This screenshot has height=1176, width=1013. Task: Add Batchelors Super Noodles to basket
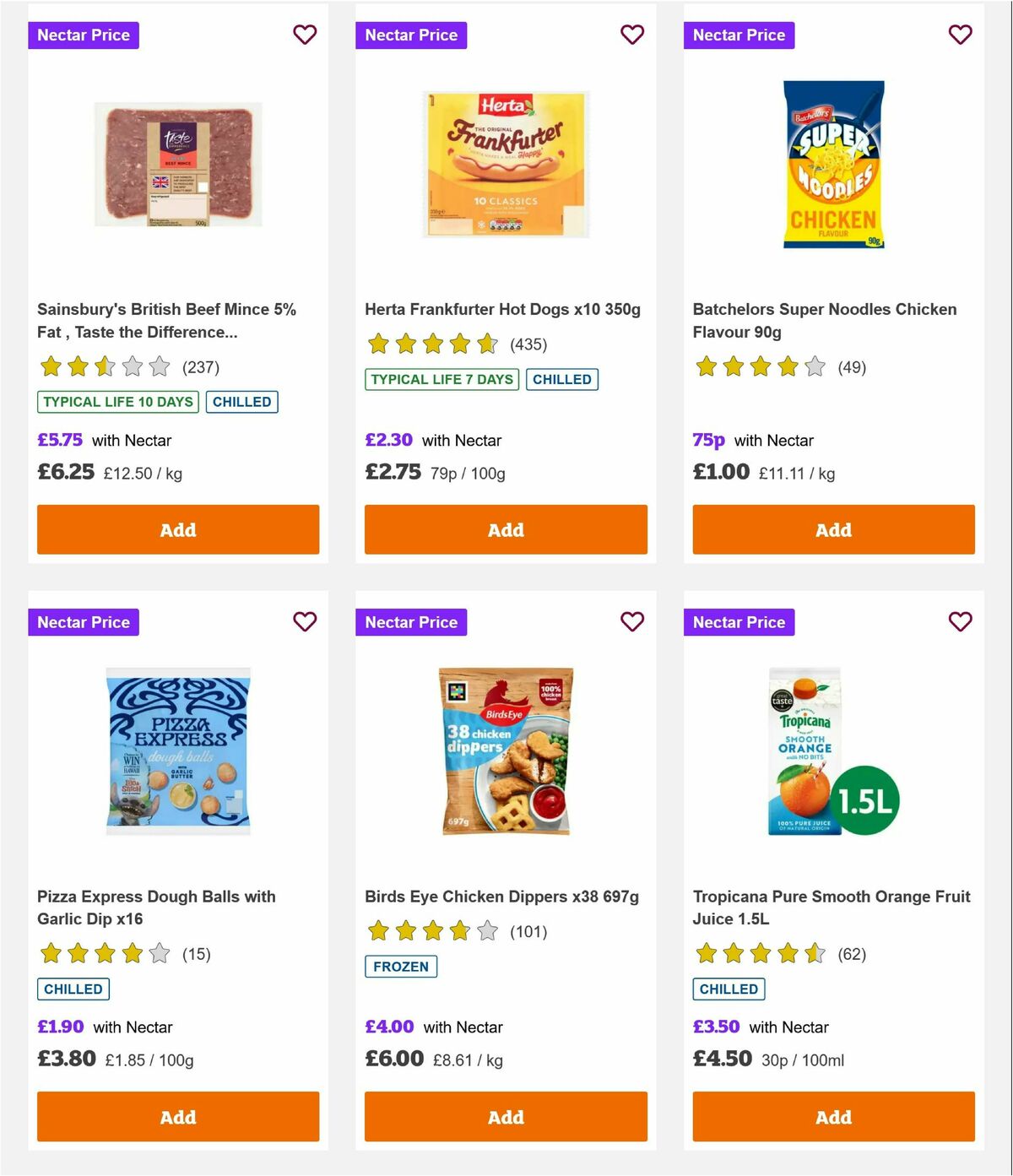coord(833,529)
